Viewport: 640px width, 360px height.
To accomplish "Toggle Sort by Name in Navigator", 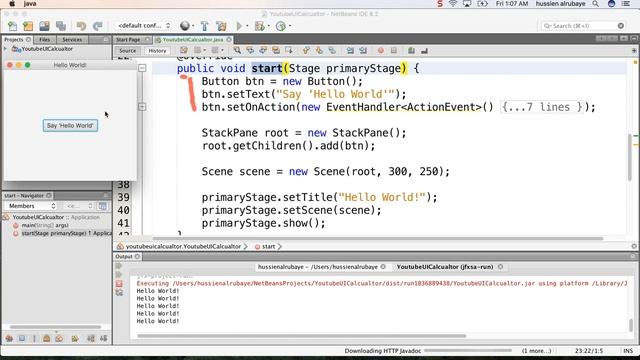I will 91,338.
